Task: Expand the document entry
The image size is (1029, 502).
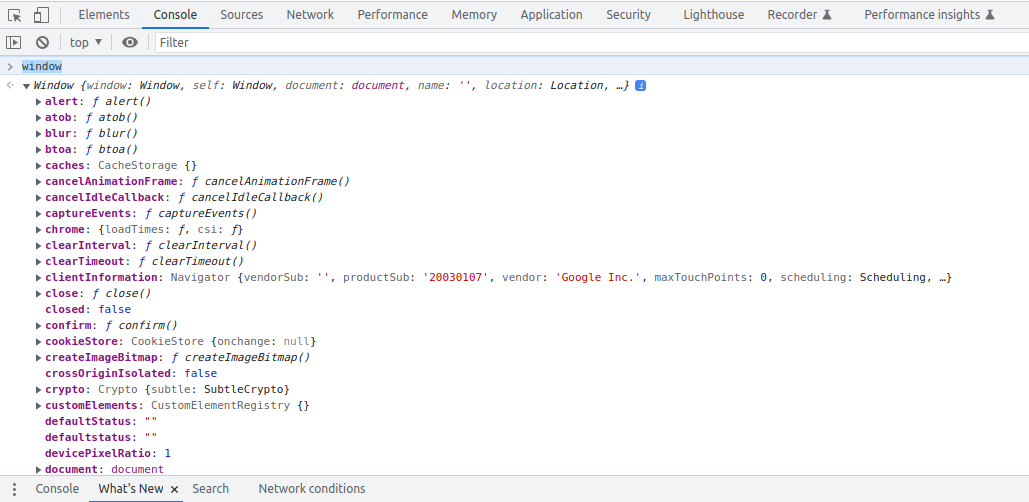Action: [39, 469]
